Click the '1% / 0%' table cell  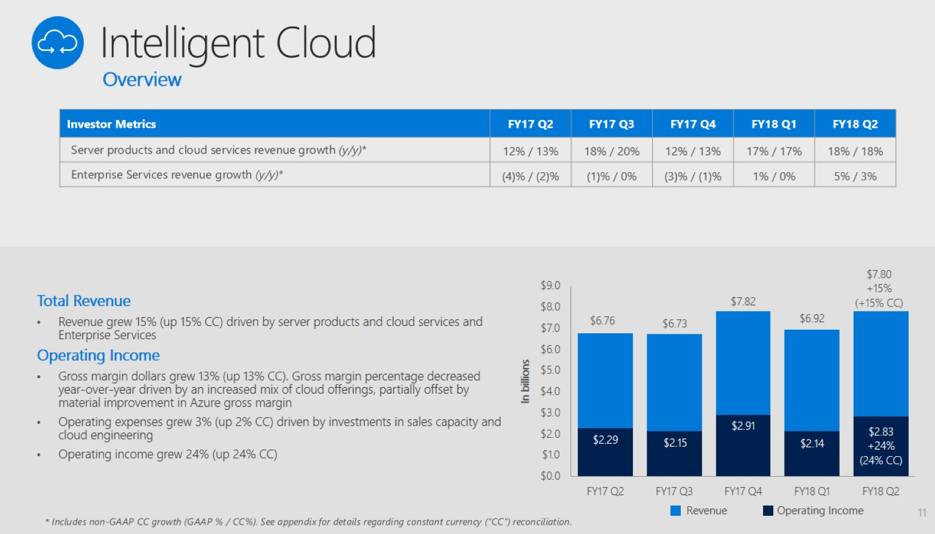(774, 176)
